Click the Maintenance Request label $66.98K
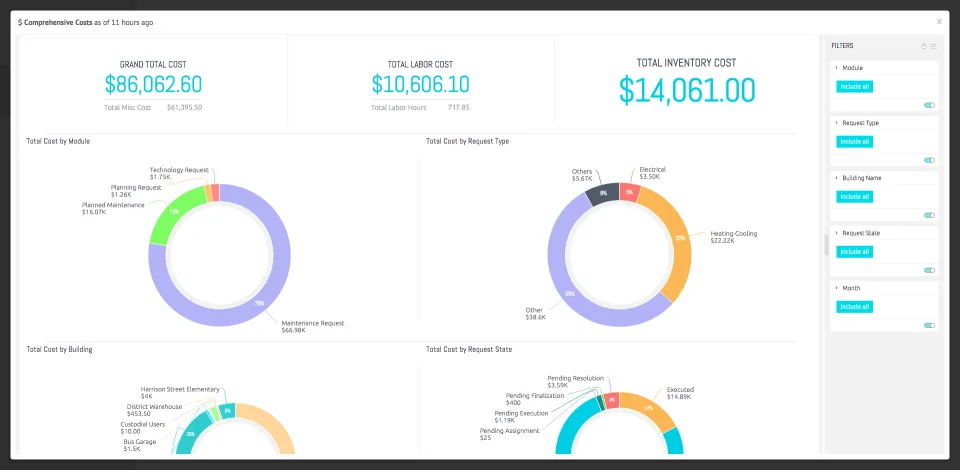Viewport: 960px width, 470px height. click(x=313, y=327)
